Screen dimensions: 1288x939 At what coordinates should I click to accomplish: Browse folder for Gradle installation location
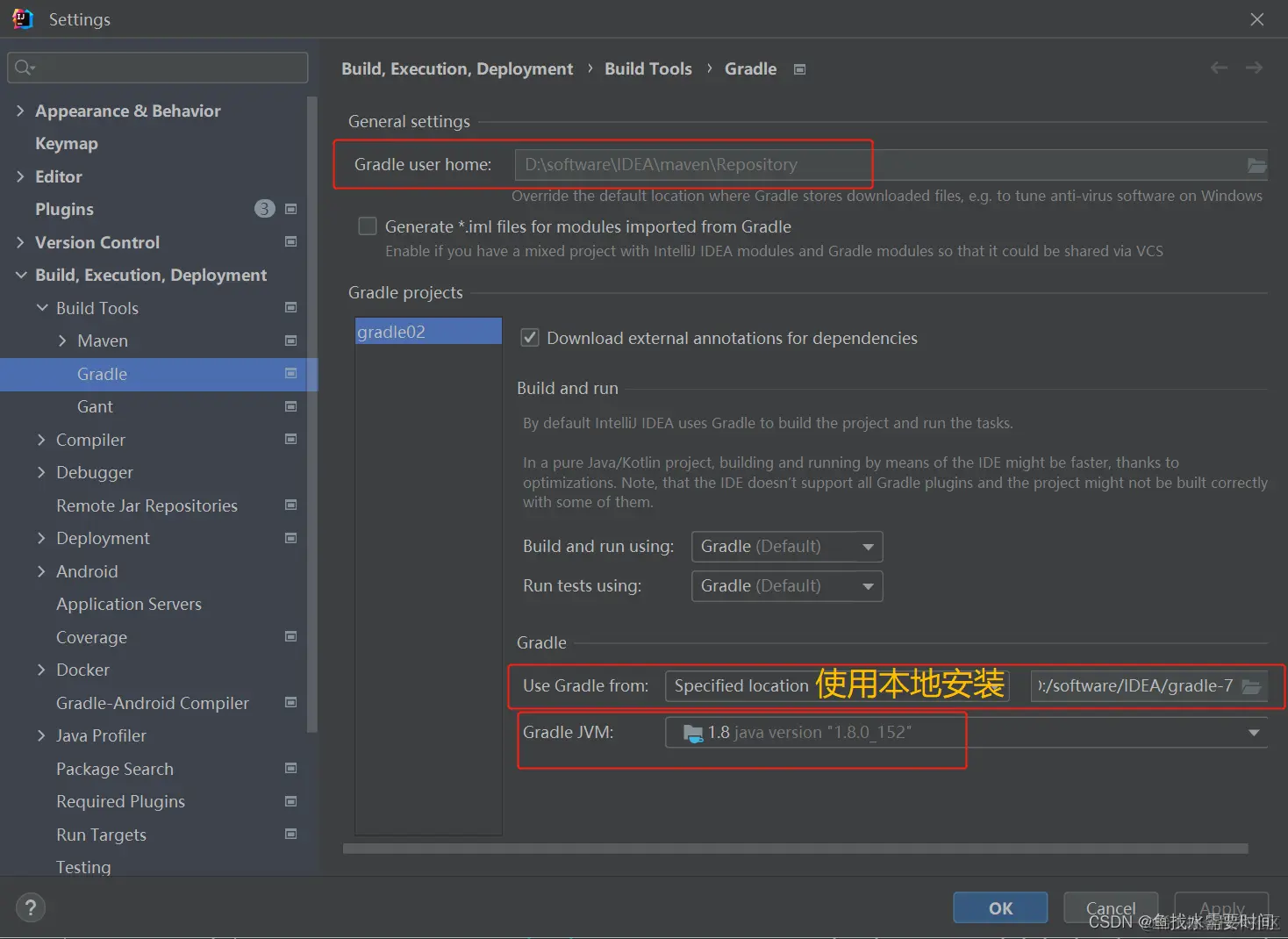click(1251, 686)
